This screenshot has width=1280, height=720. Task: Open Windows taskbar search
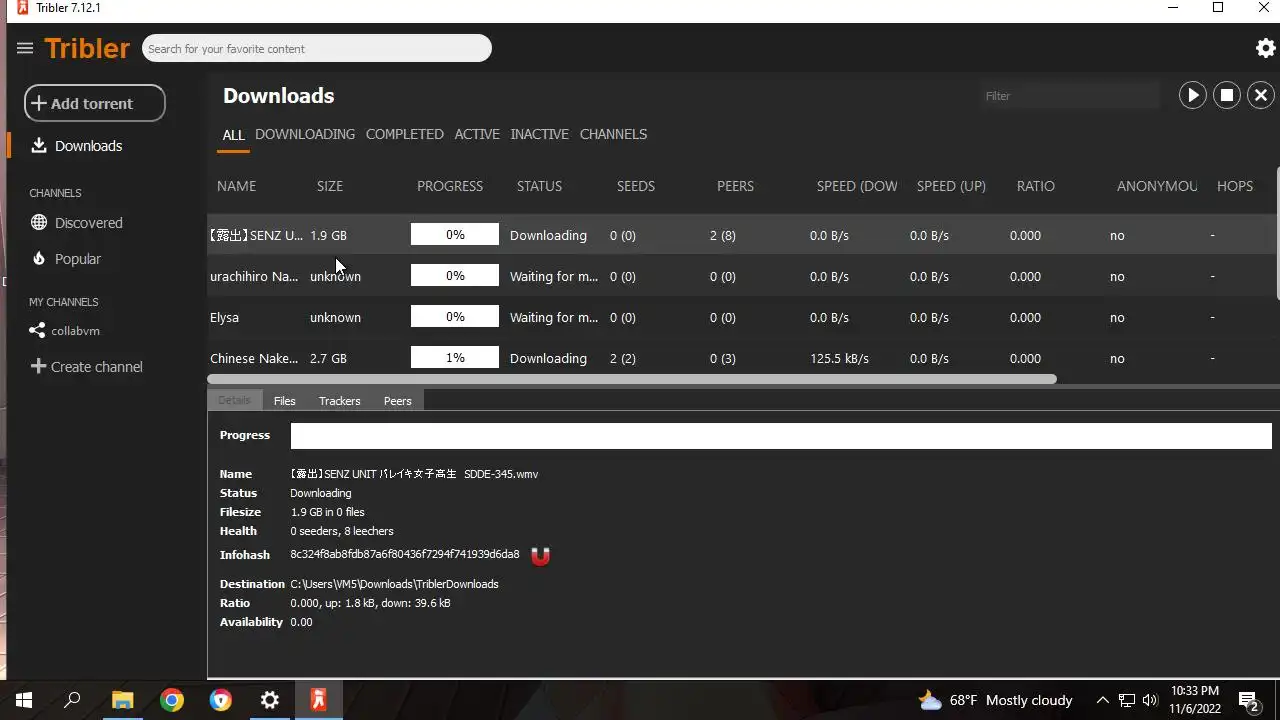(x=72, y=700)
